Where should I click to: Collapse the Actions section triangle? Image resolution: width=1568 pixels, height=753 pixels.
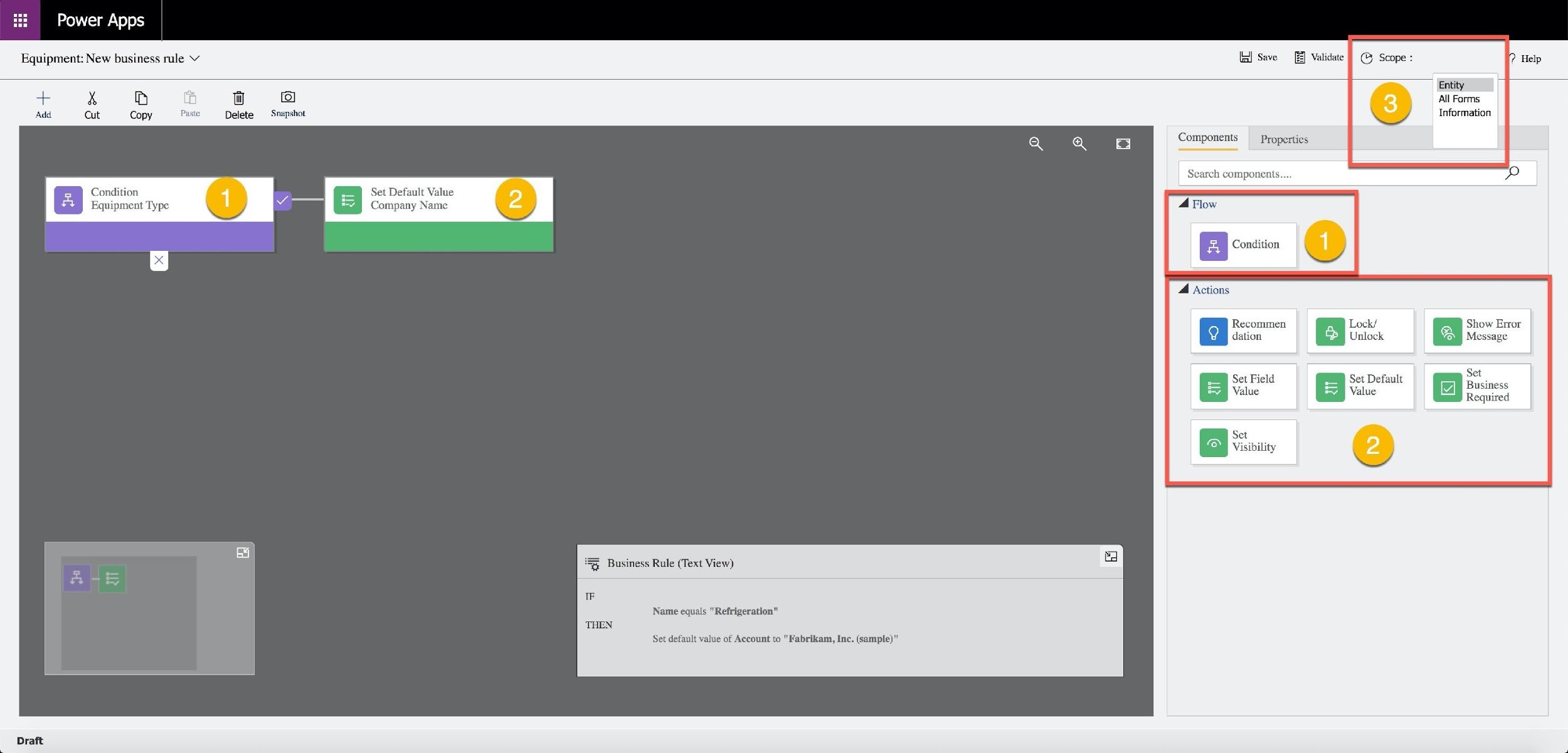click(1184, 289)
